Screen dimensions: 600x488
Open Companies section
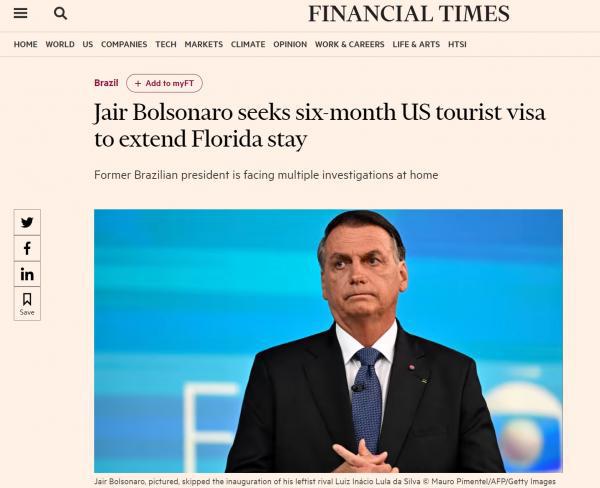pos(124,45)
